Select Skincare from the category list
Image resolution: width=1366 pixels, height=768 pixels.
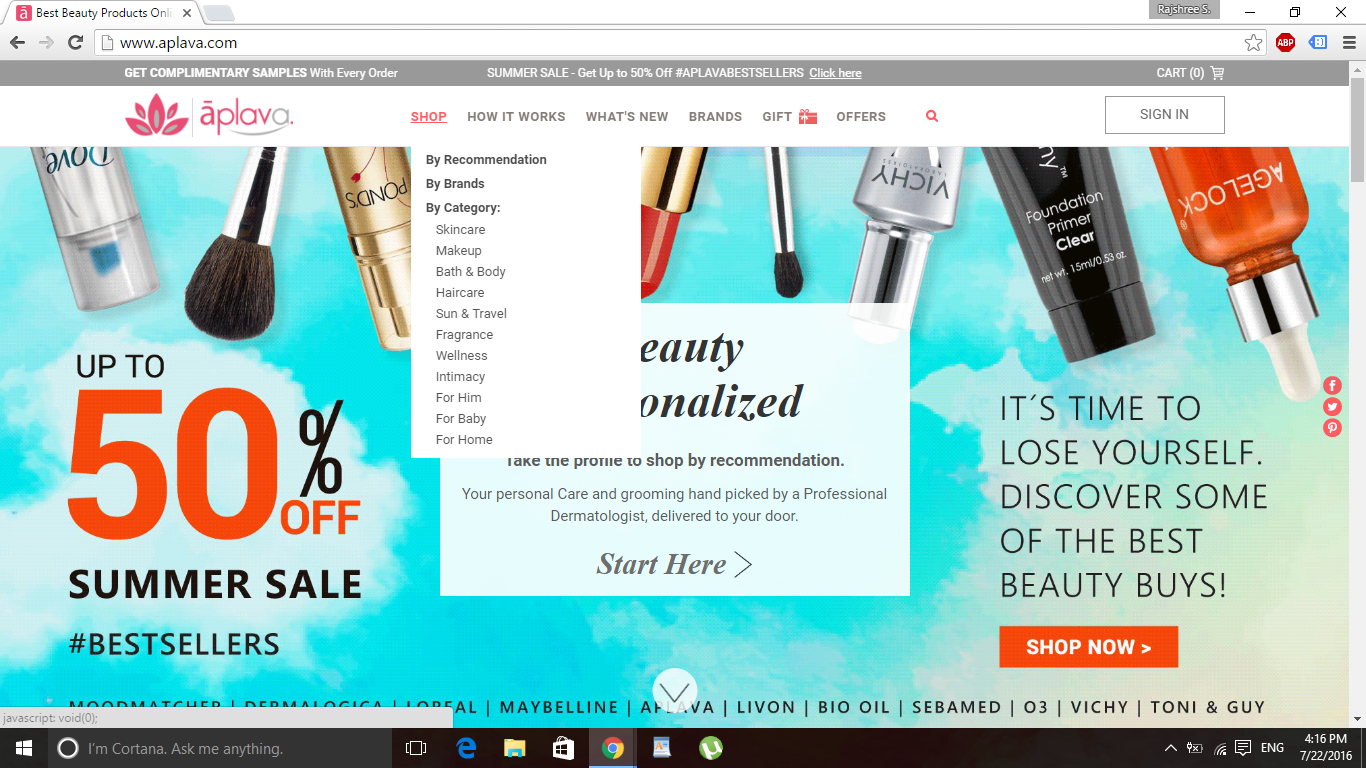click(460, 230)
